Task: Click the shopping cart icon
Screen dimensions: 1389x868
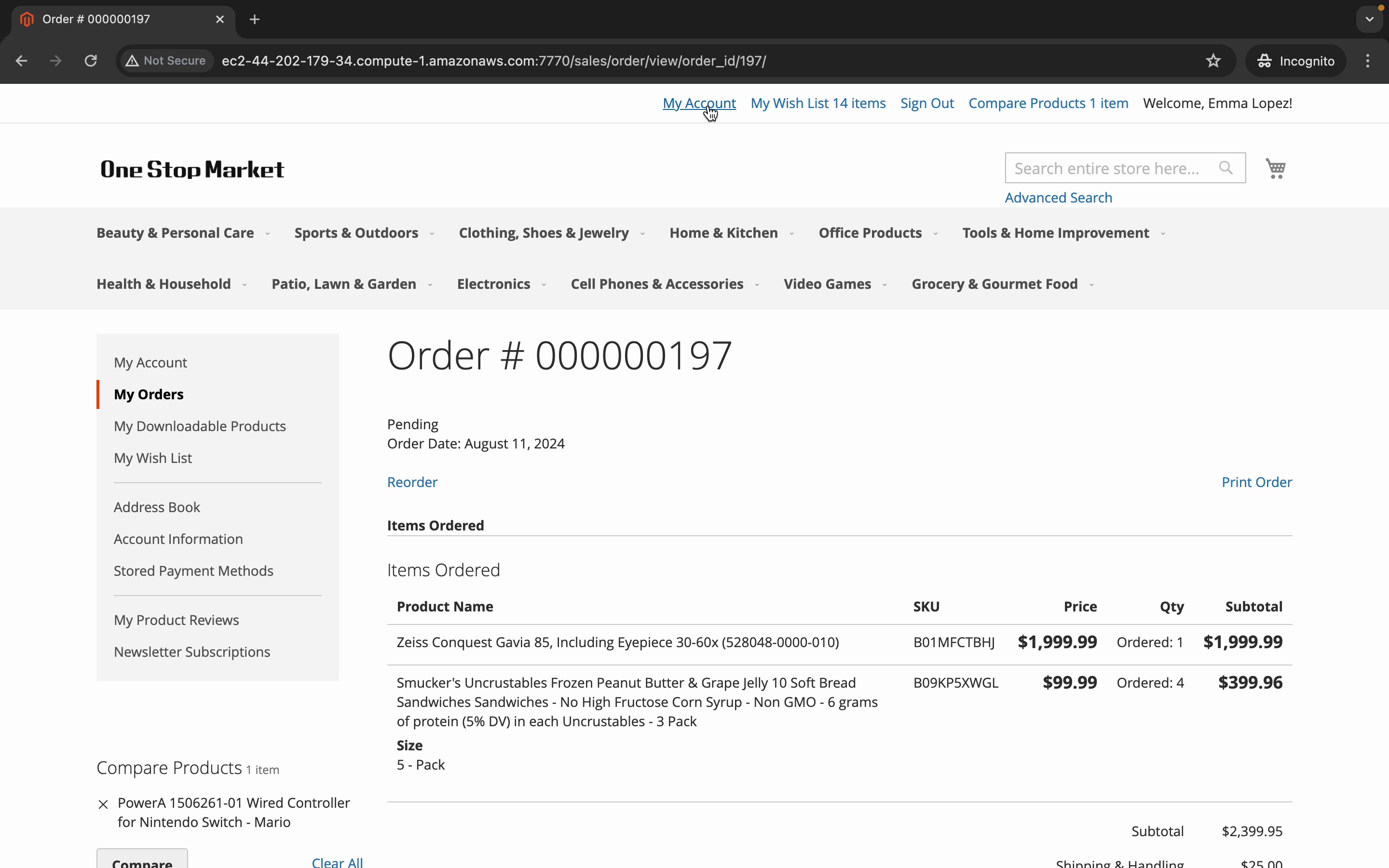Action: (x=1275, y=168)
